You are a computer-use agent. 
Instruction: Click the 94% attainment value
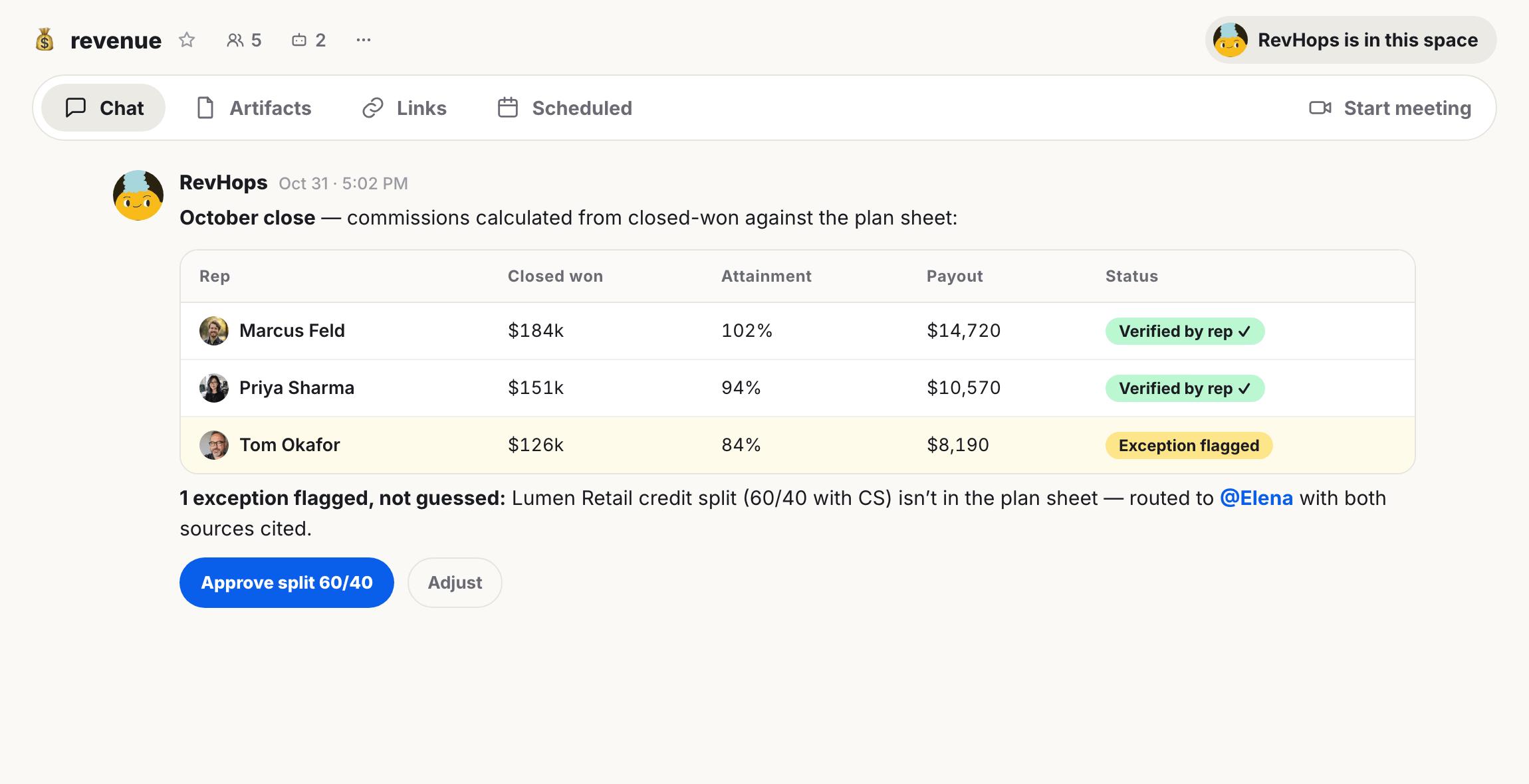[x=741, y=388]
